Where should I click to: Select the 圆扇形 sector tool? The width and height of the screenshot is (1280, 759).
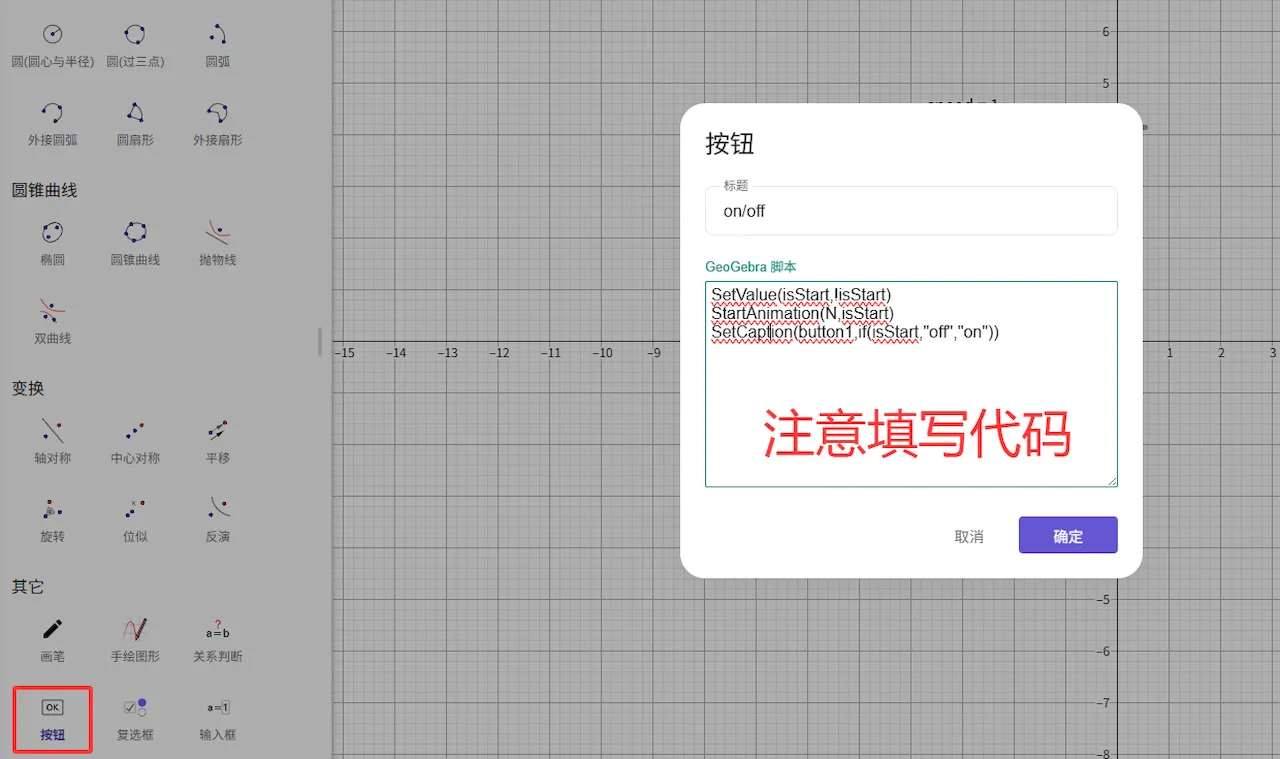coord(135,123)
